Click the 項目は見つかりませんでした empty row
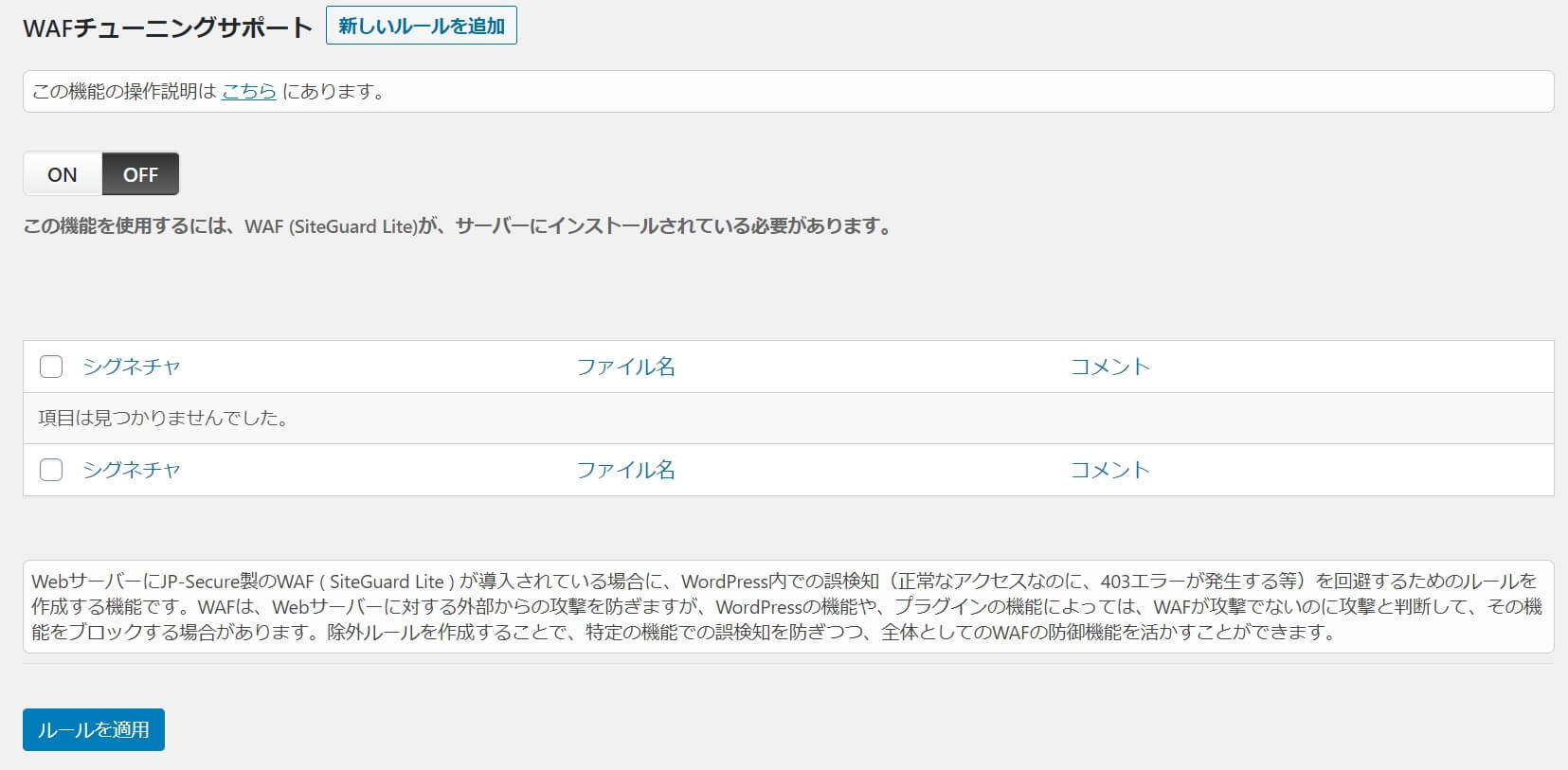 point(163,418)
